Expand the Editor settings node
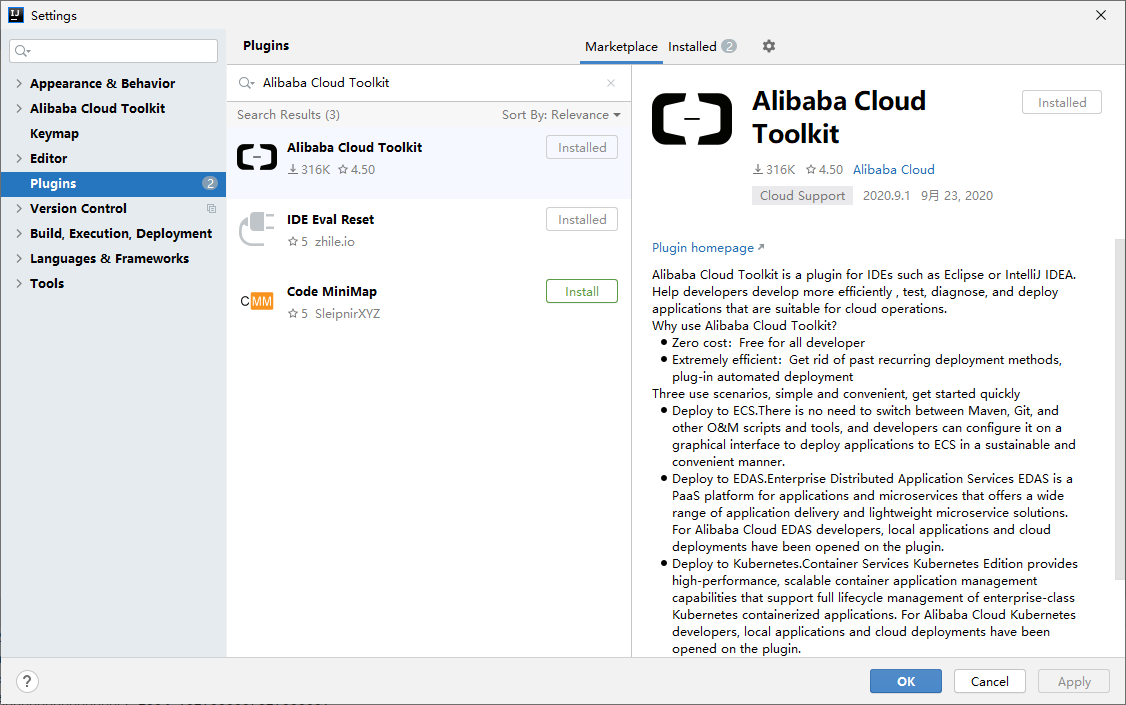 tap(19, 159)
